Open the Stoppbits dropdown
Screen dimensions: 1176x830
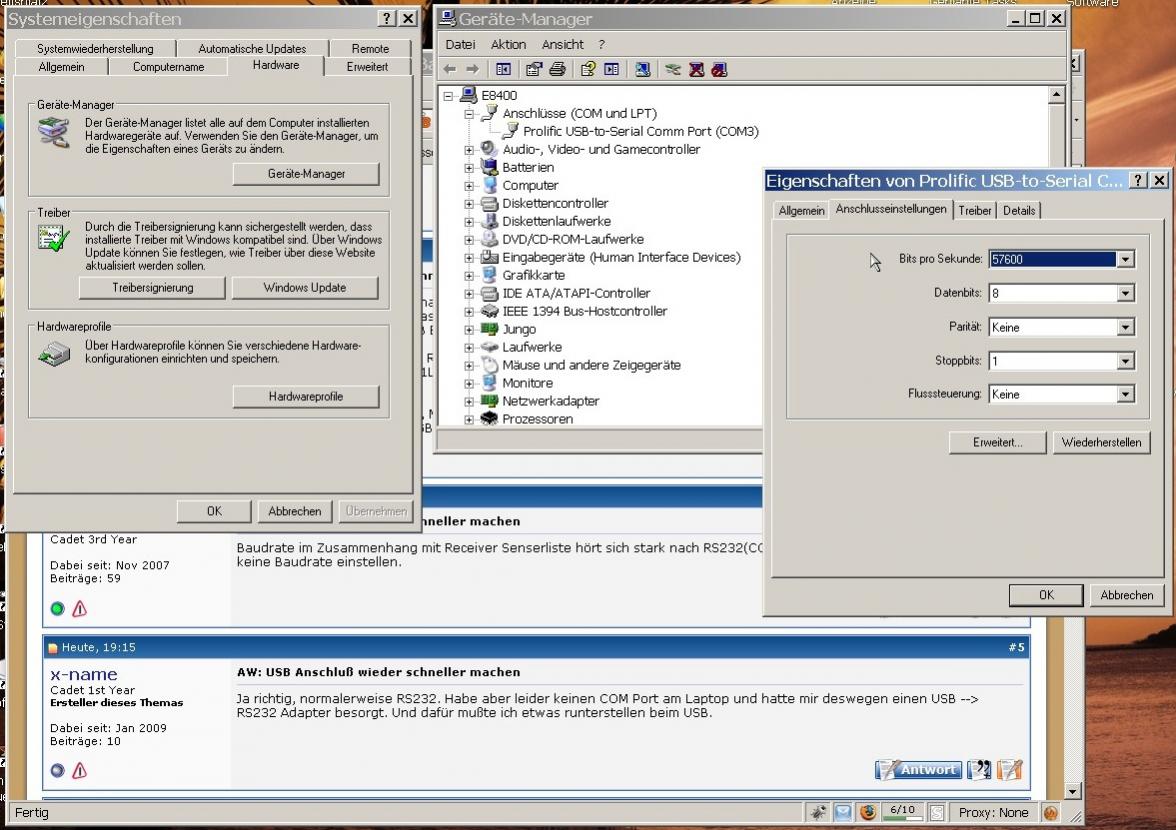pos(1125,361)
